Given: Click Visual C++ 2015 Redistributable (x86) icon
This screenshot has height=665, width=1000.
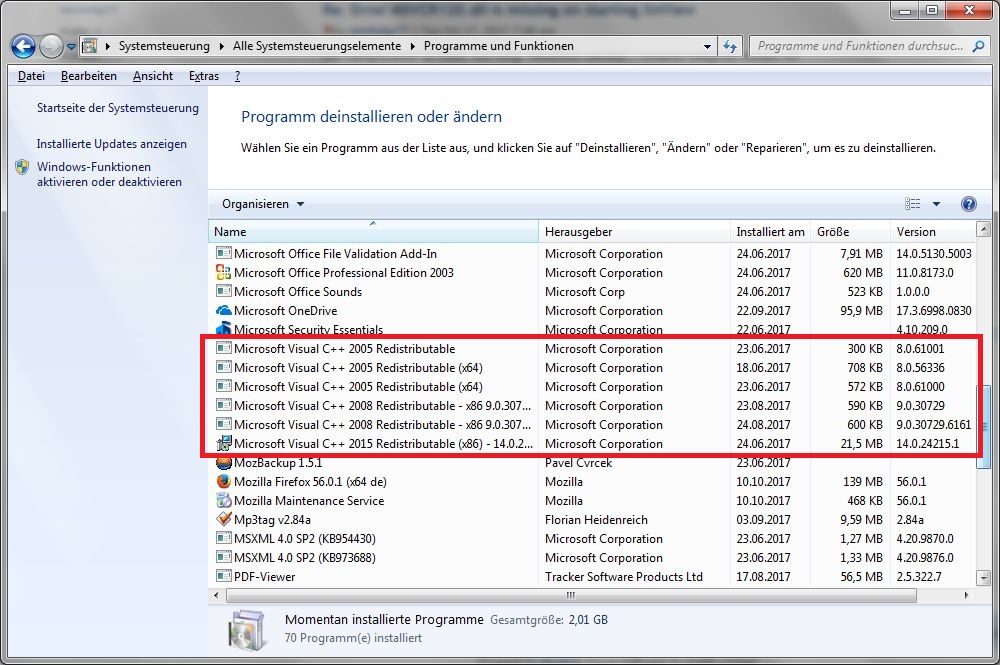Looking at the screenshot, I should (x=223, y=443).
